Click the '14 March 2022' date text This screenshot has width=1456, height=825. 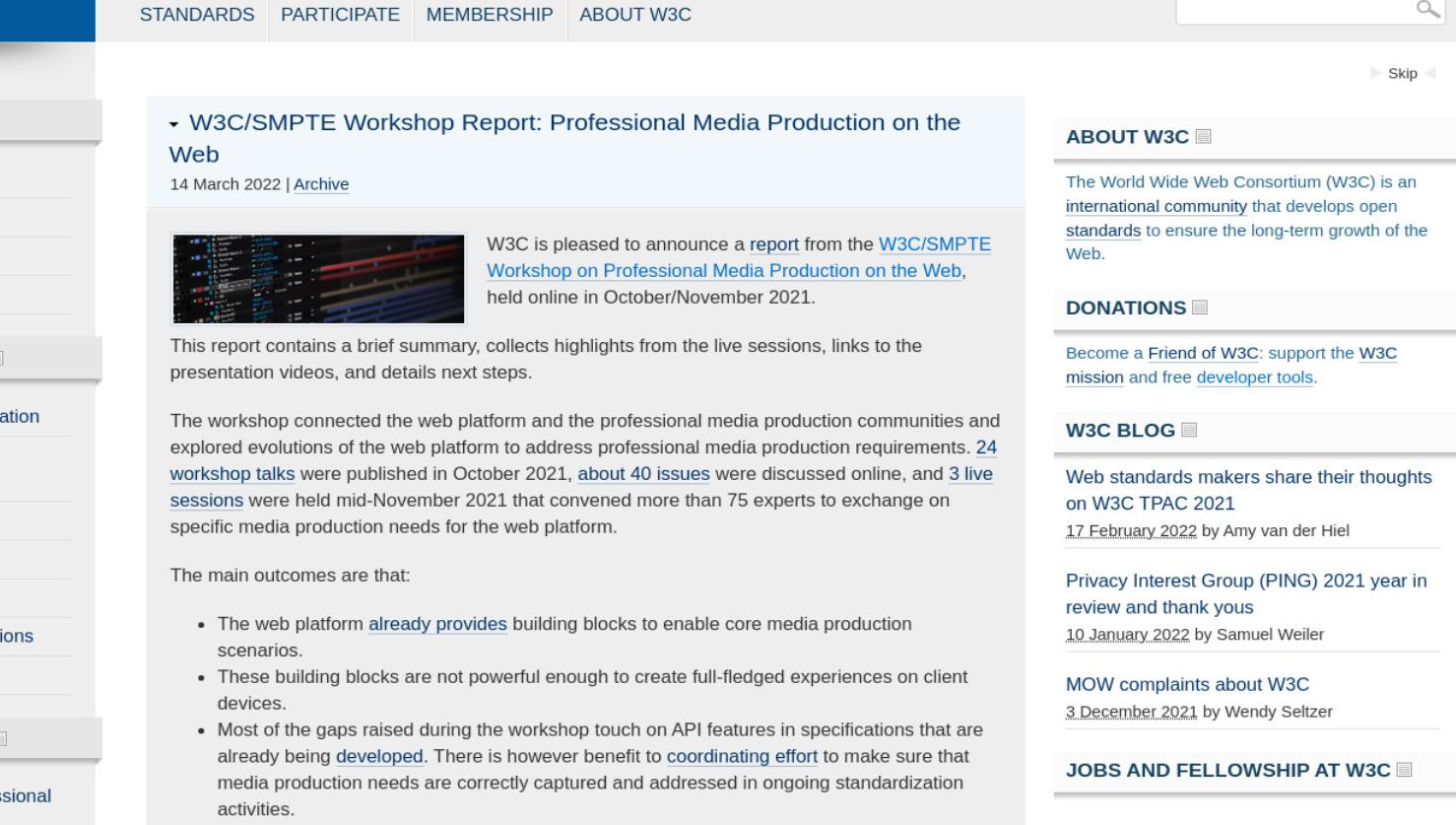click(226, 184)
